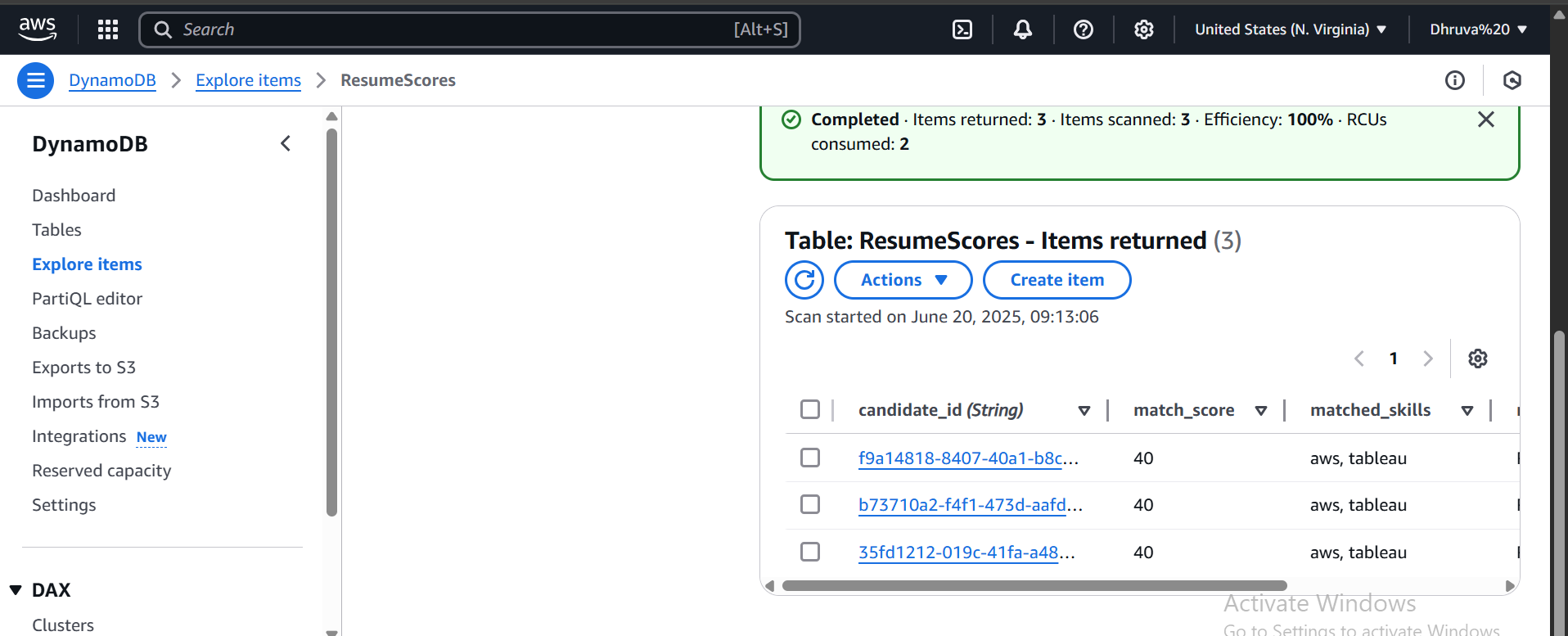Open the help question mark menu

[x=1084, y=29]
